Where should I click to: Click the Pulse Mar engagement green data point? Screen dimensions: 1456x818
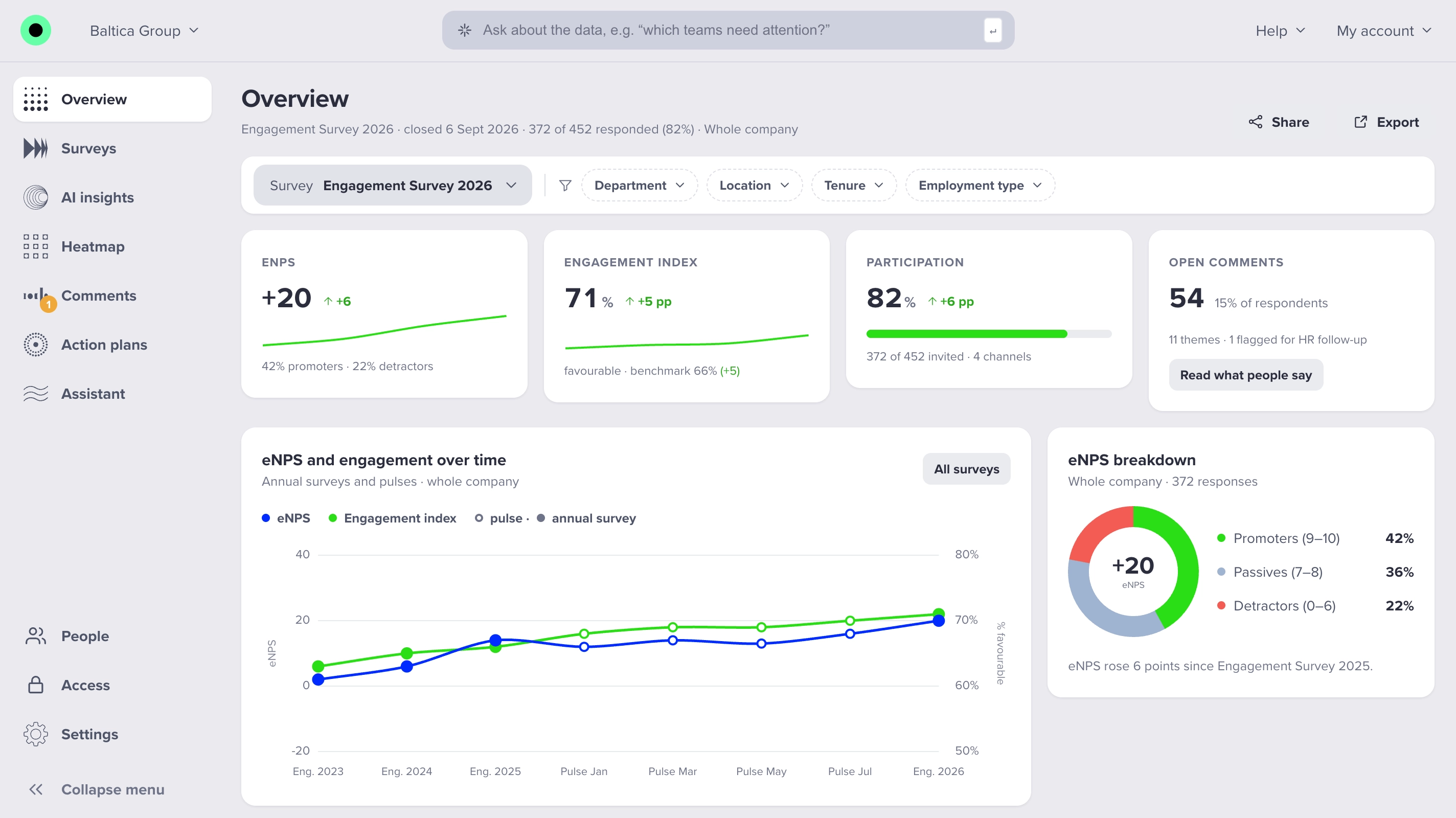[x=673, y=627]
